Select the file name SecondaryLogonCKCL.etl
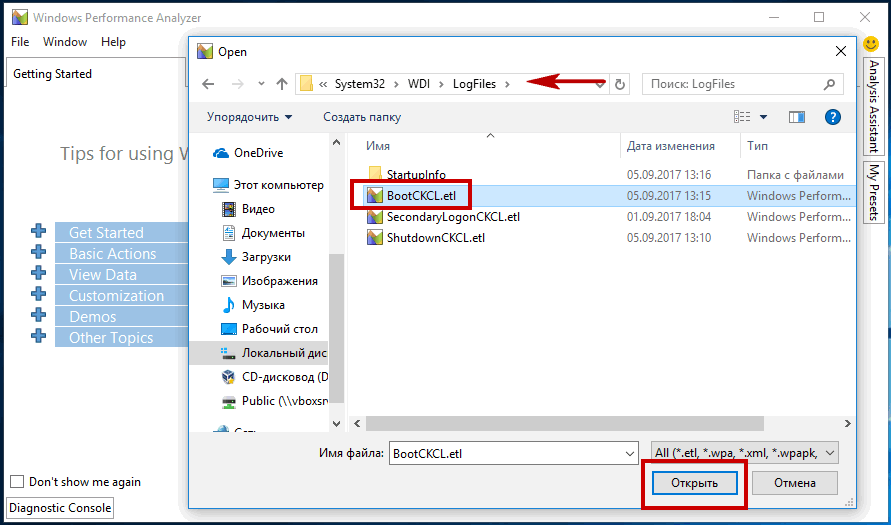Image resolution: width=891 pixels, height=525 pixels. [x=453, y=216]
